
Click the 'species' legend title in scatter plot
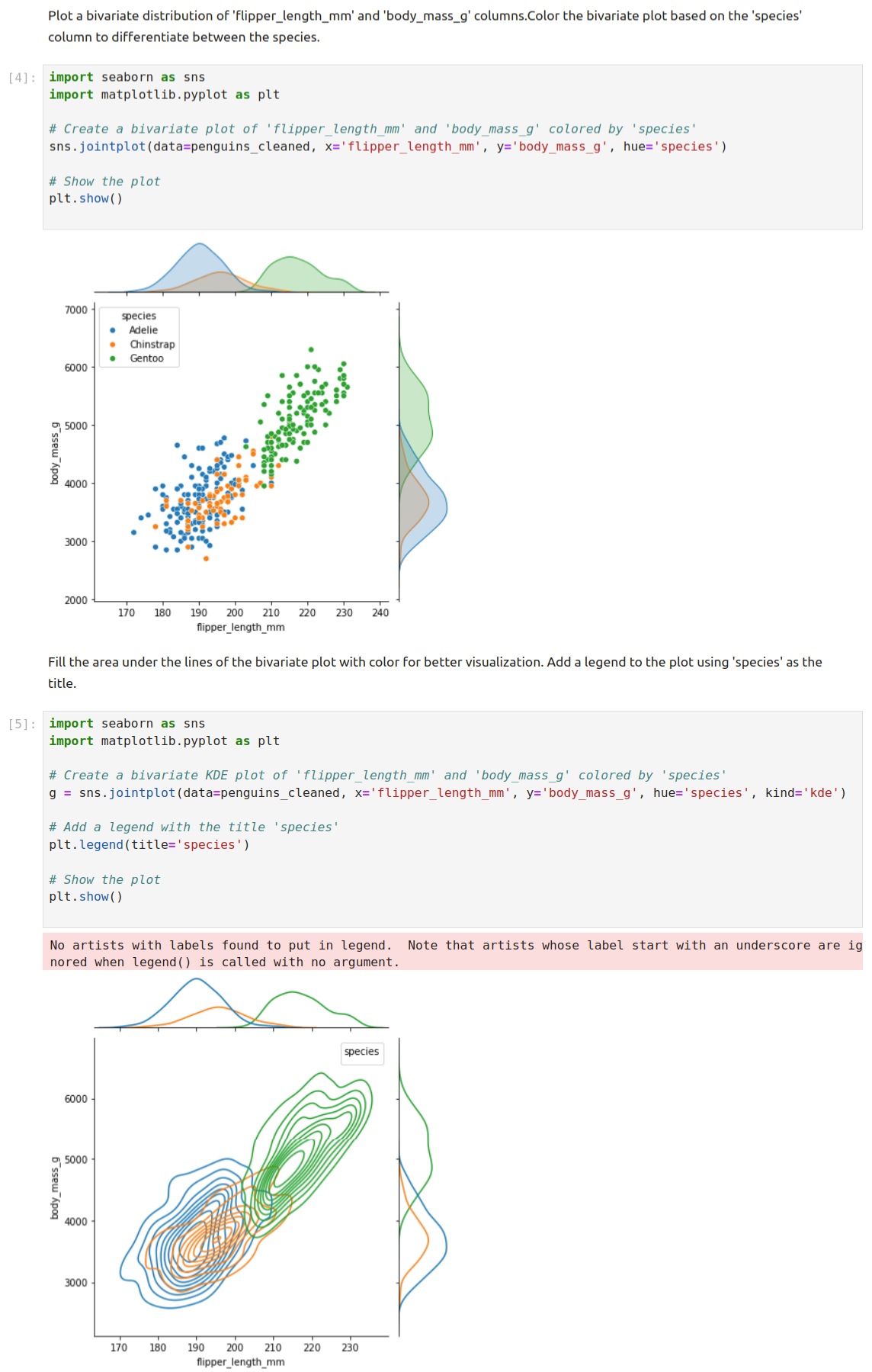pyautogui.click(x=139, y=316)
